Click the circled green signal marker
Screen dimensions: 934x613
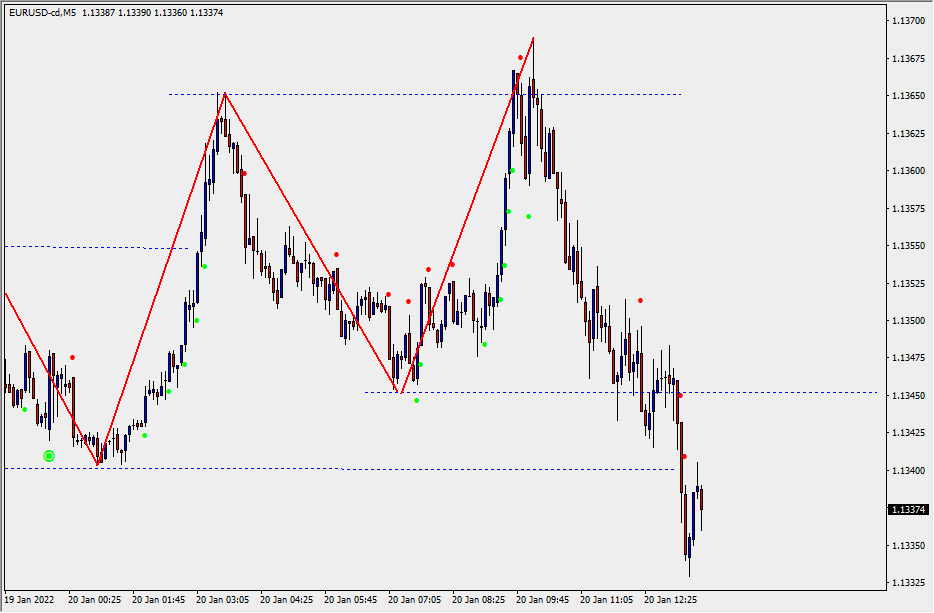point(49,456)
